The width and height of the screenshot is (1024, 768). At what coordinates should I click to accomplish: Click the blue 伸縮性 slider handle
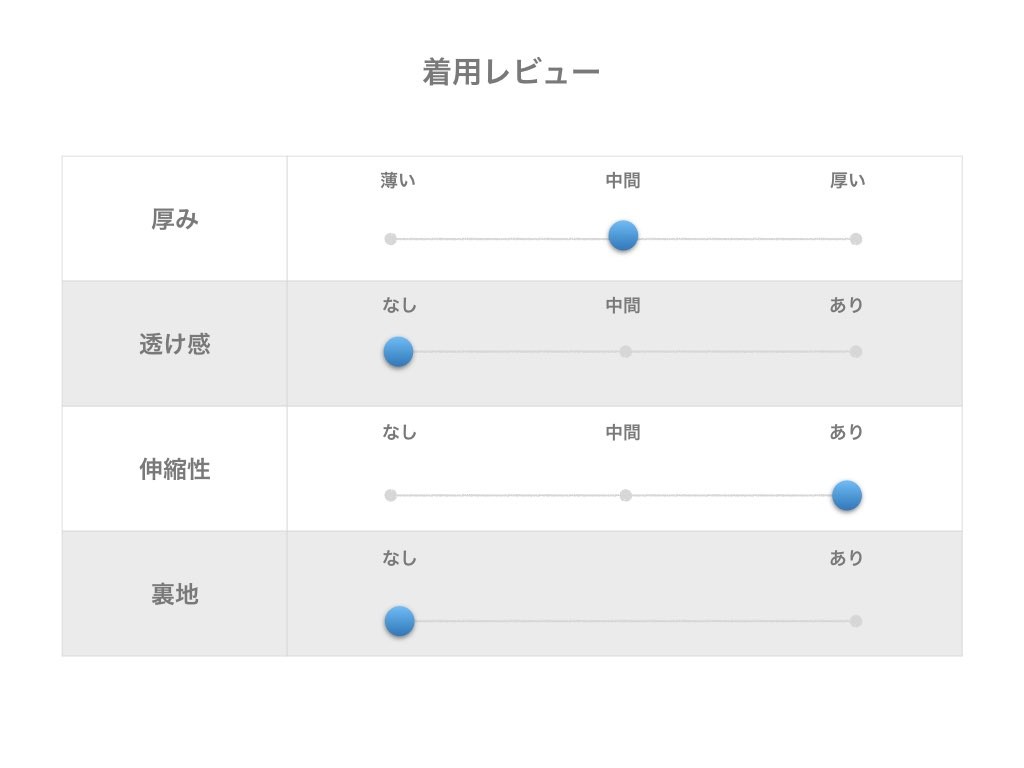(x=846, y=495)
